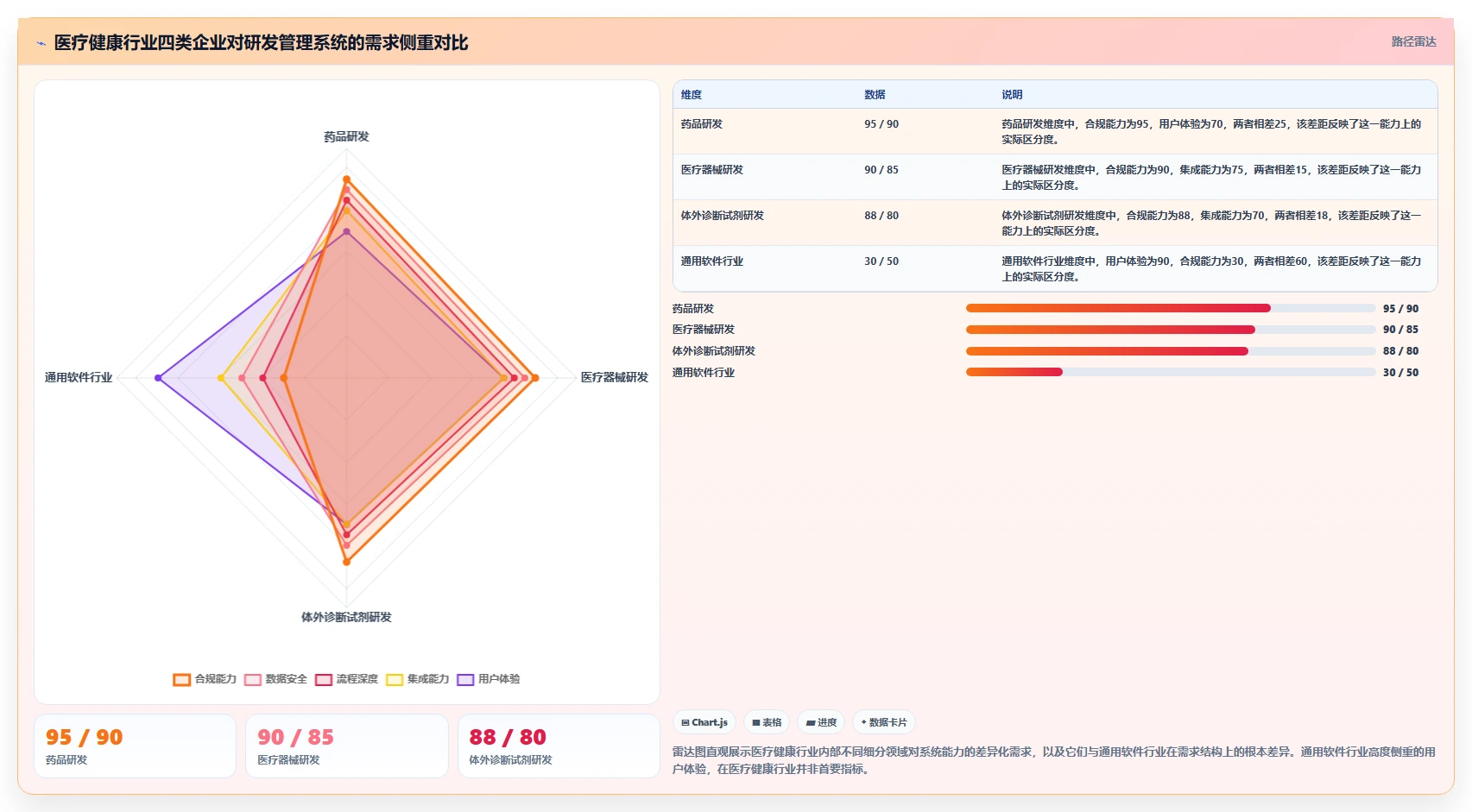Open the 95 / 90 药品研发 stat card
This screenshot has width=1472, height=812.
135,746
